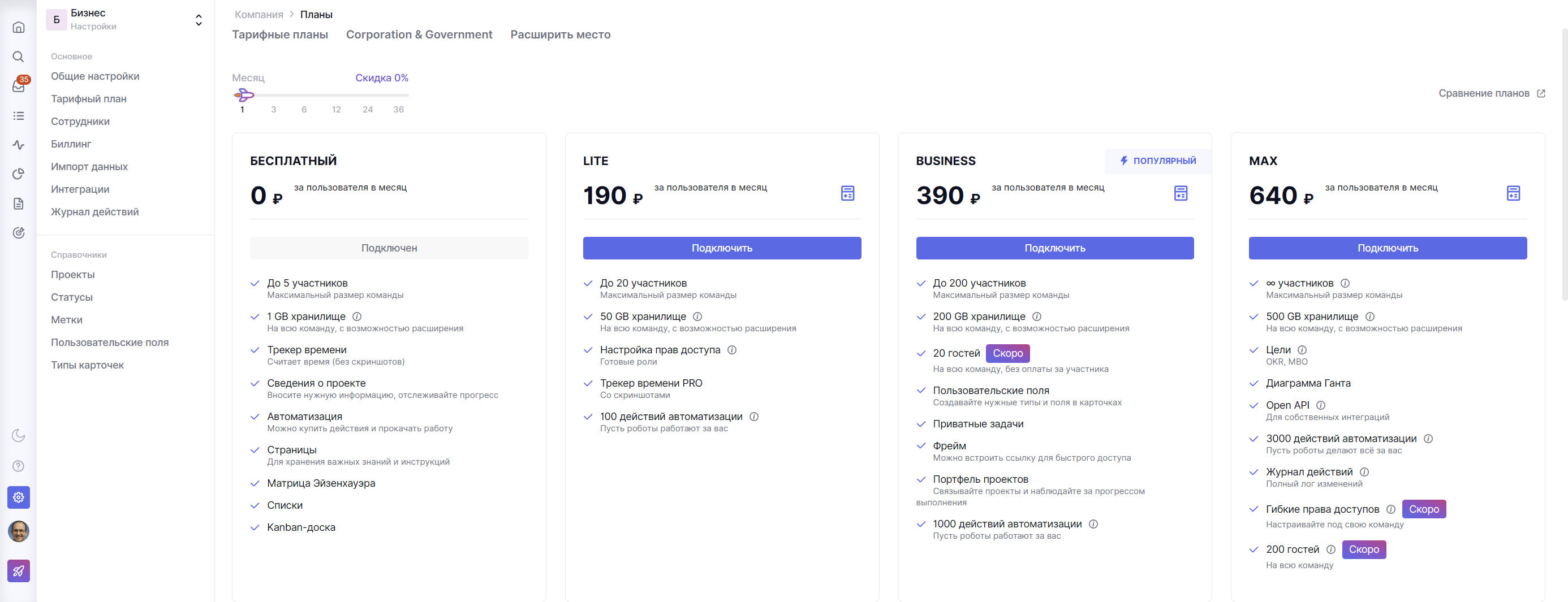Click the settings gear icon
1568x602 pixels.
[x=19, y=497]
